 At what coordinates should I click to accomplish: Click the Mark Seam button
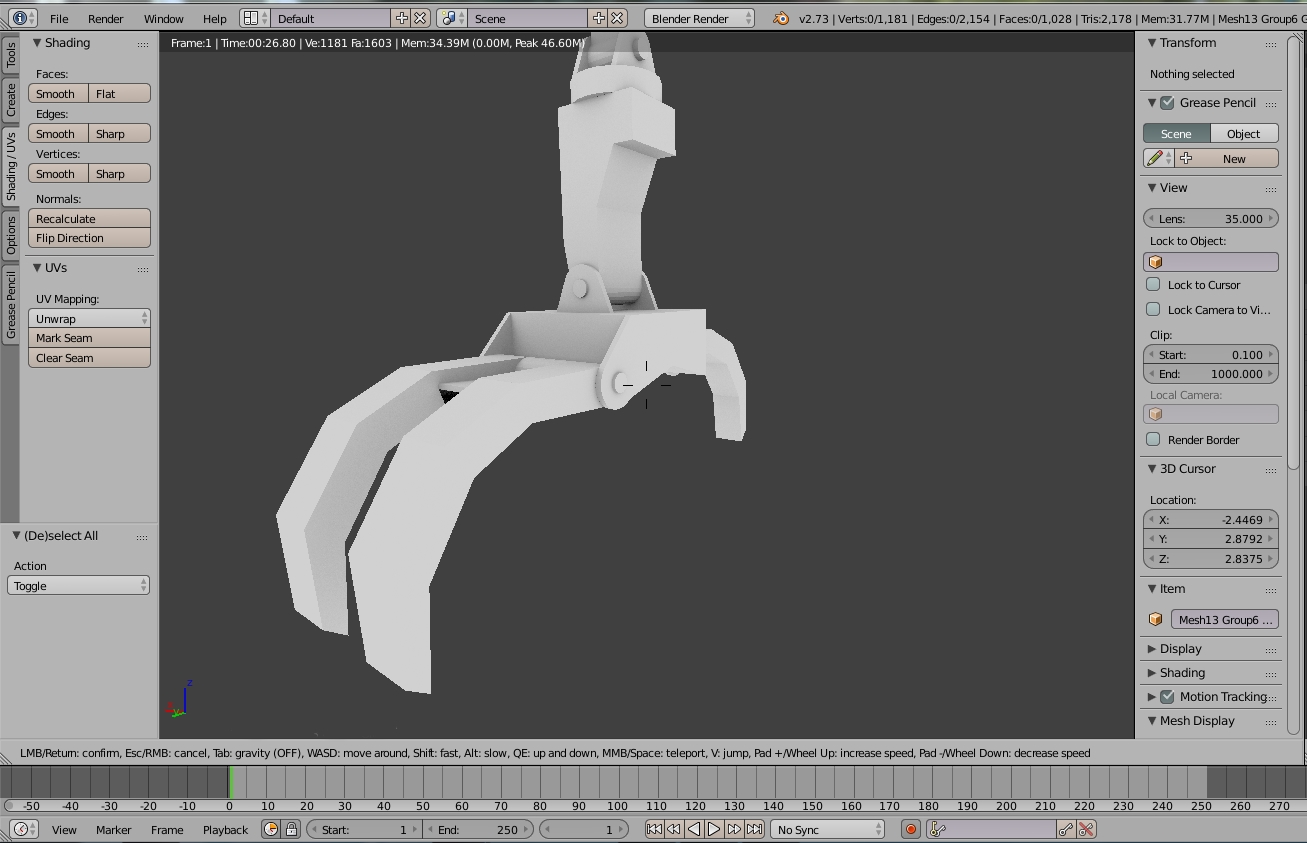click(x=90, y=338)
